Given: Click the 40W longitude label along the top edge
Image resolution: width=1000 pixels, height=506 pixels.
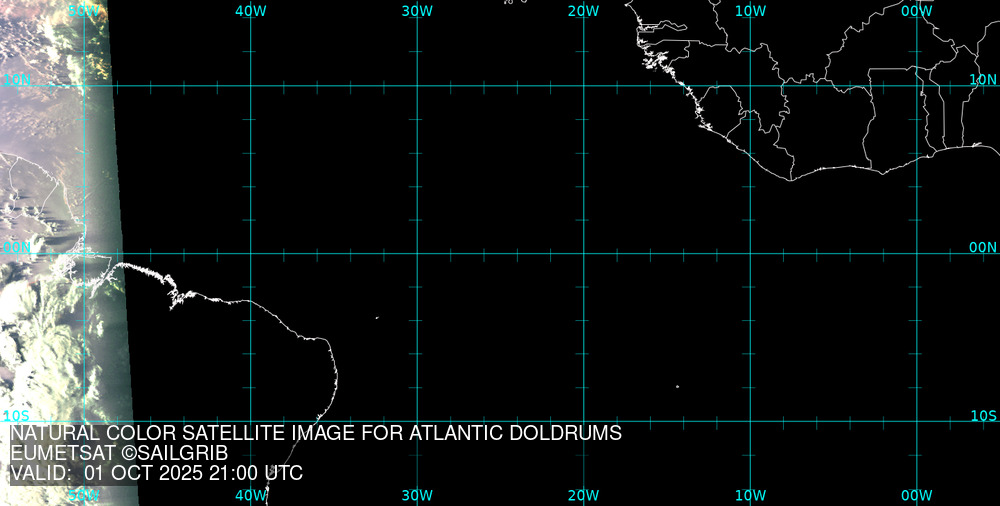Looking at the screenshot, I should coord(250,11).
